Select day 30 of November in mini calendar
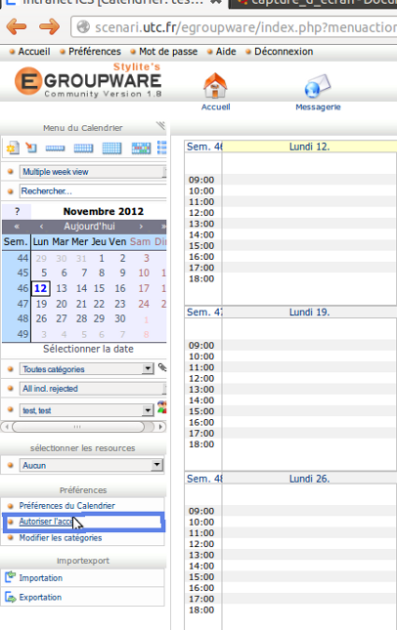Image resolution: width=397 pixels, height=630 pixels. (120, 319)
